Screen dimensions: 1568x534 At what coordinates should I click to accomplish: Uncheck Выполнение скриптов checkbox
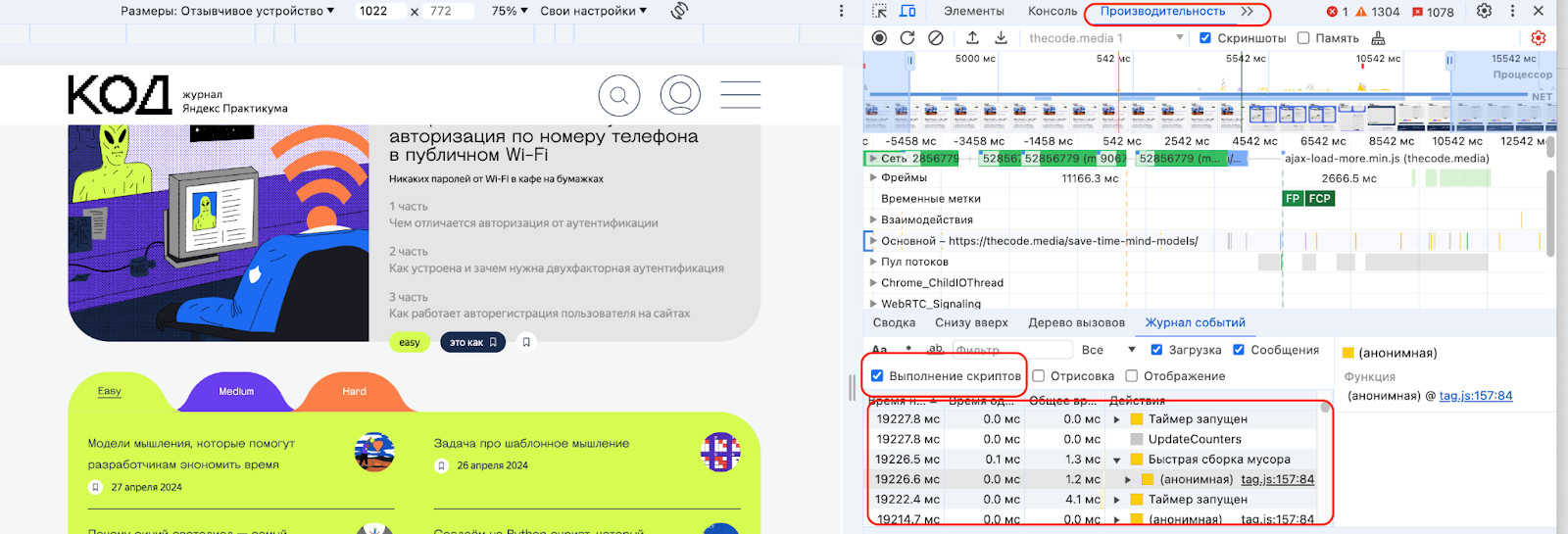(877, 376)
